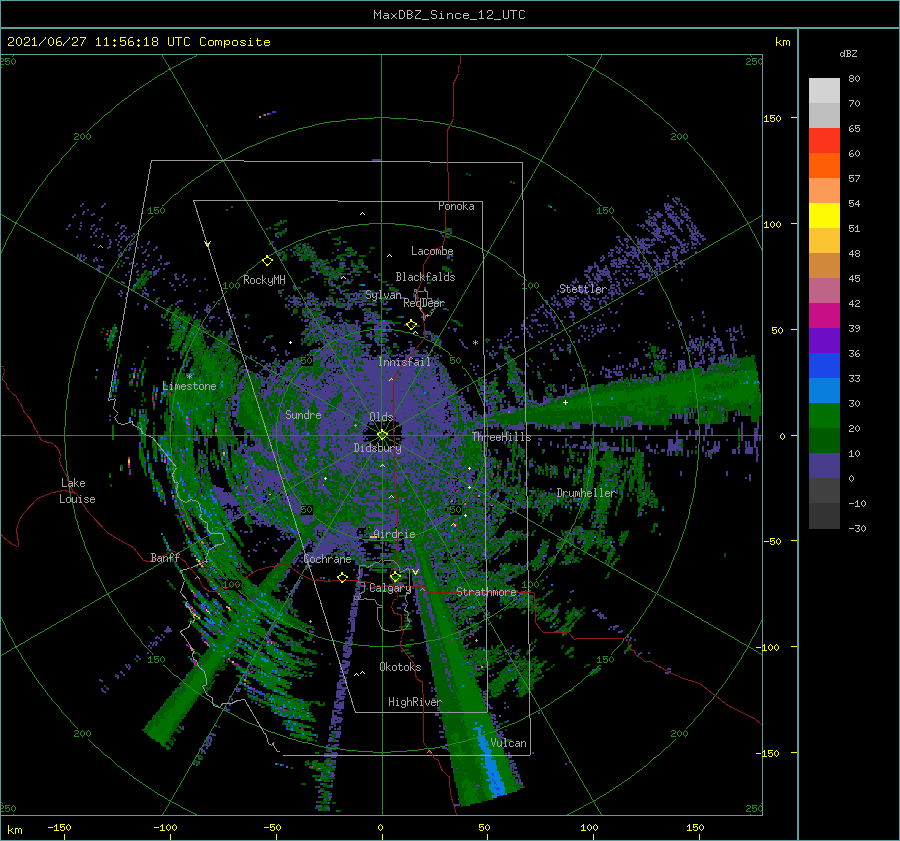Image resolution: width=900 pixels, height=841 pixels.
Task: Click the Calgary city label
Action: click(390, 588)
